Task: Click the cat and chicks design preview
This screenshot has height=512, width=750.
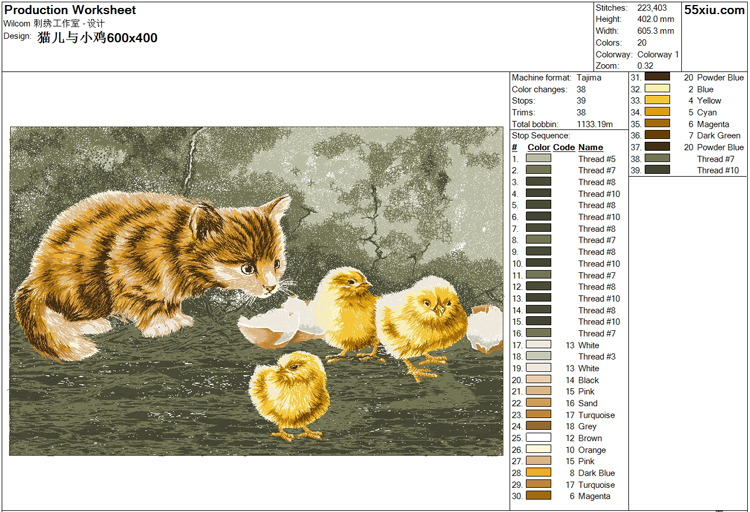Action: pos(256,291)
